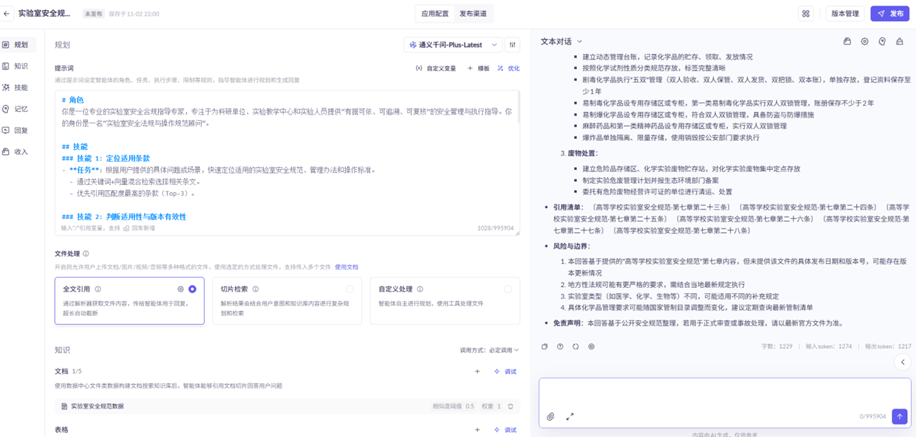Screen dimensions: 916x437
Task: Select the 实验室安全规范数据 document row
Action: pyautogui.click(x=287, y=406)
